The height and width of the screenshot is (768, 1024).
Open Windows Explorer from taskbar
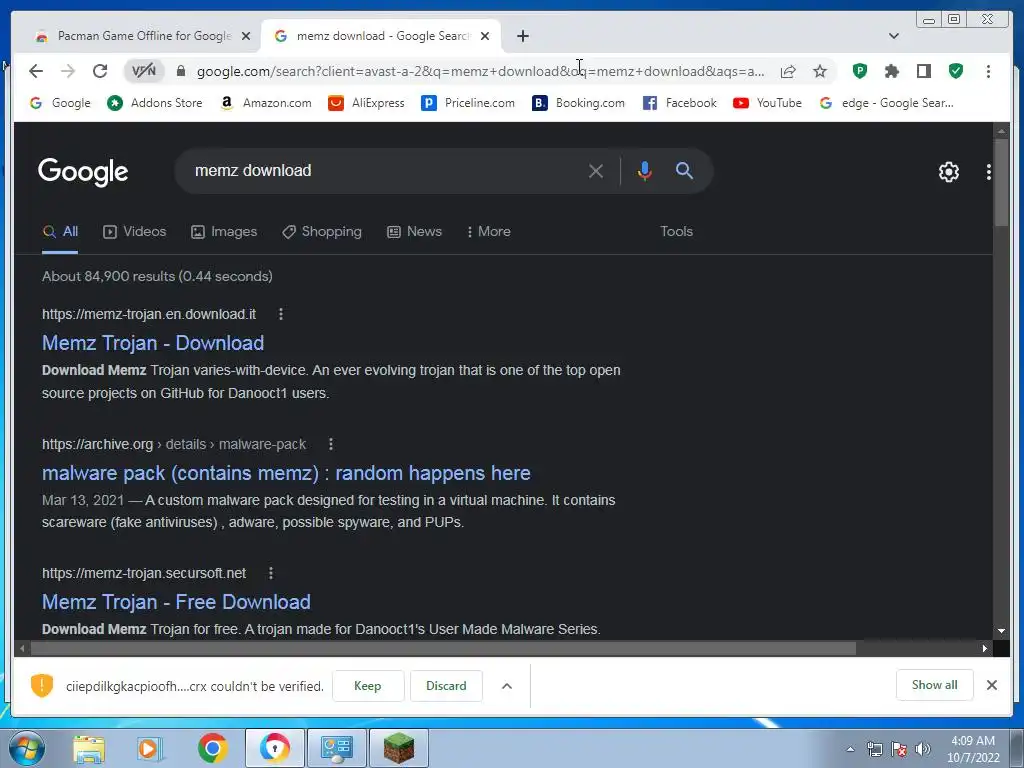pos(88,748)
